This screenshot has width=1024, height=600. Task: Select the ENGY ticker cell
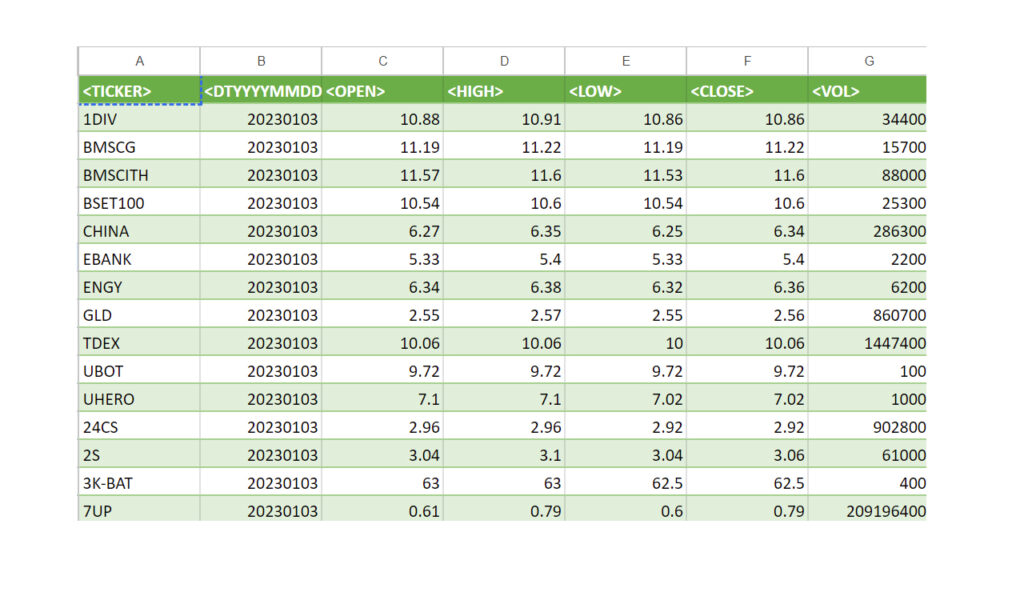(x=139, y=287)
